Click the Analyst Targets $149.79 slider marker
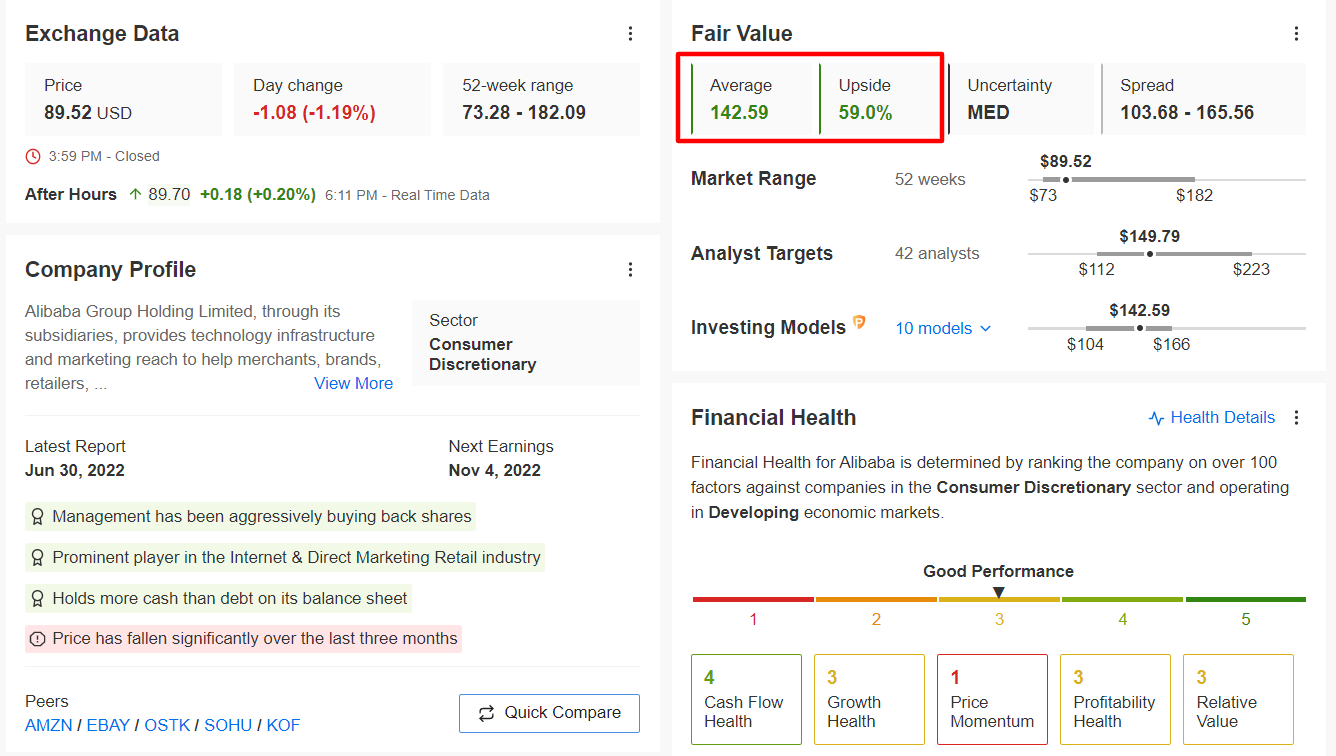 (1150, 254)
